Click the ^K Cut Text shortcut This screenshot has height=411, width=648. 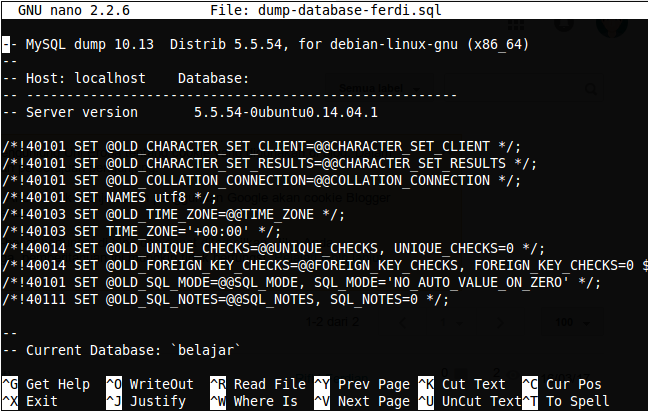[x=465, y=384]
